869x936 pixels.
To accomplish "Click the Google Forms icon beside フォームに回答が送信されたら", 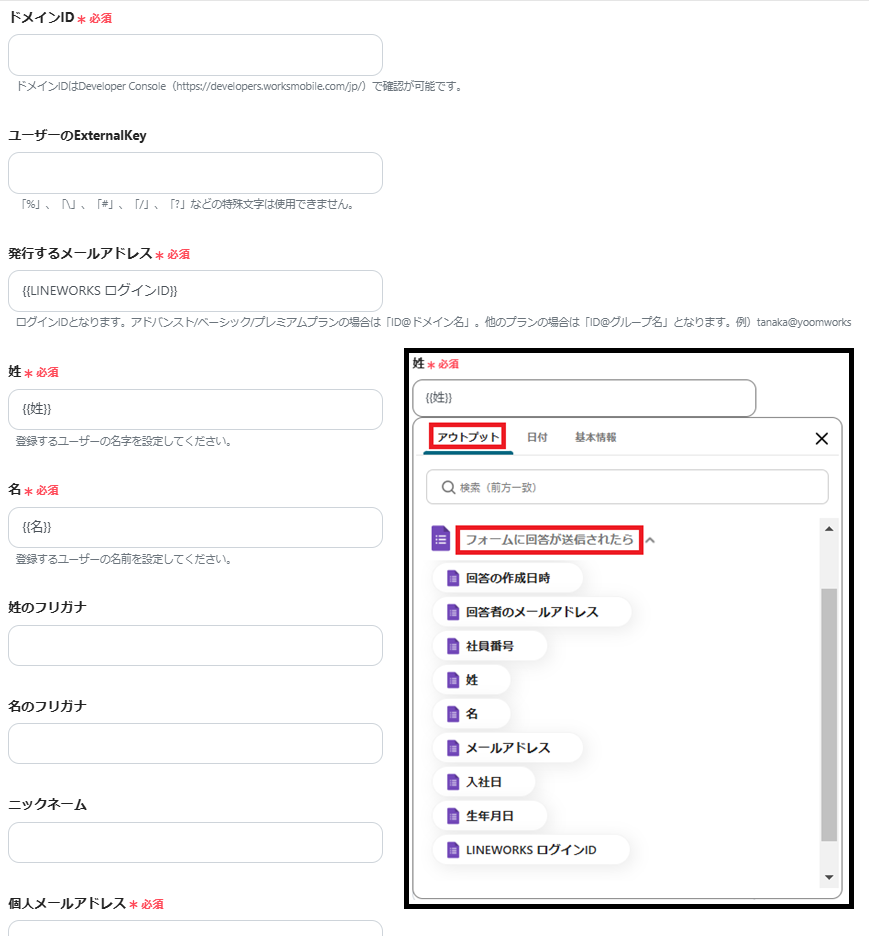I will click(440, 538).
